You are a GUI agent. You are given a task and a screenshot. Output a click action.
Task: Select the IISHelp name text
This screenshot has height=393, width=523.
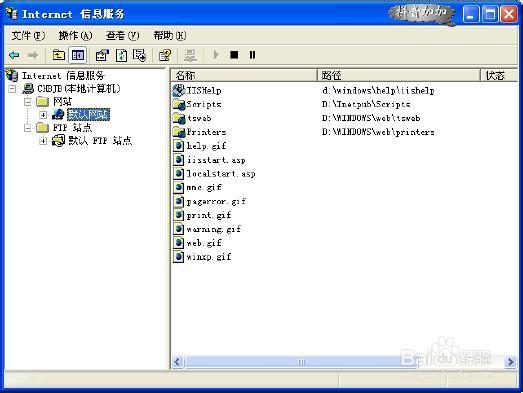pyautogui.click(x=204, y=90)
